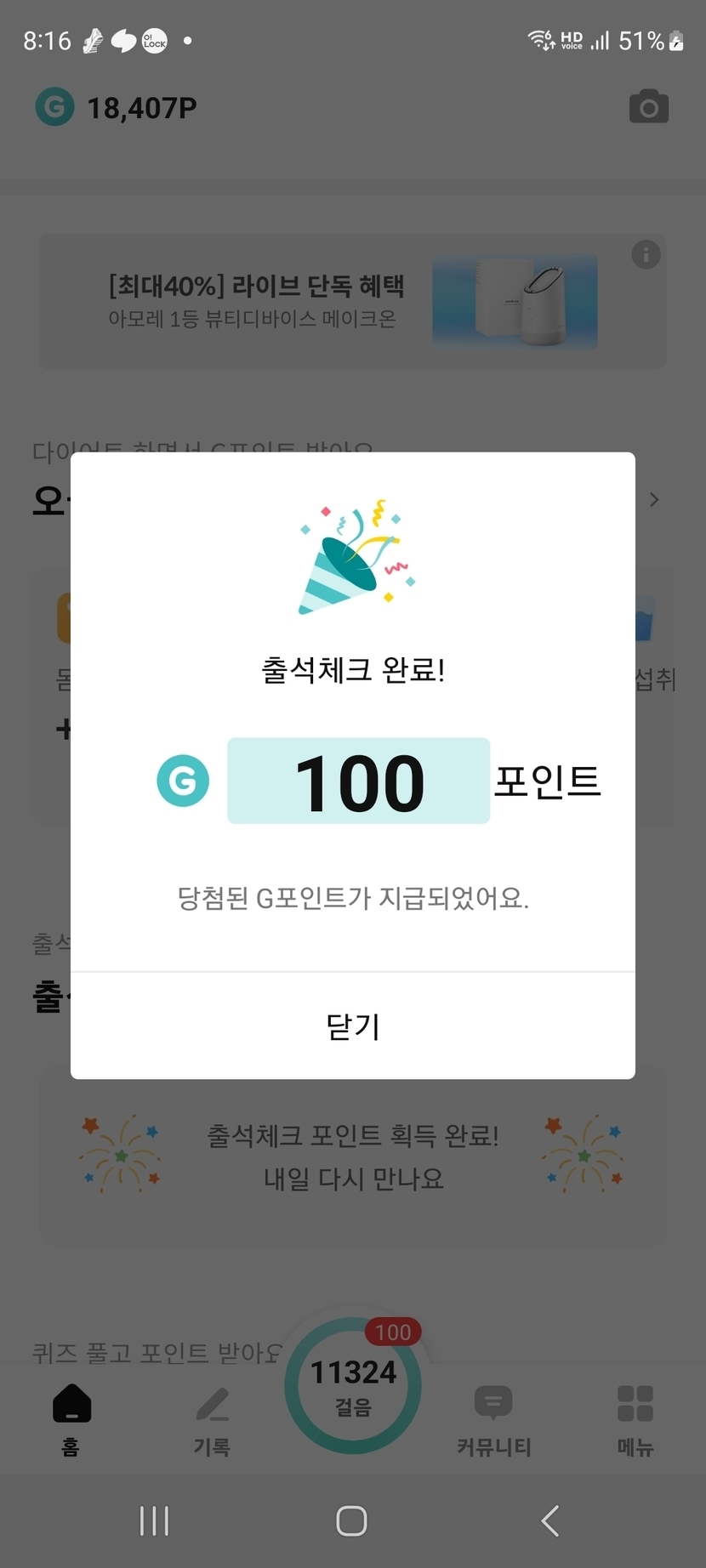The height and width of the screenshot is (1568, 706).
Task: Switch to the 기록 tab
Action: 212,1419
